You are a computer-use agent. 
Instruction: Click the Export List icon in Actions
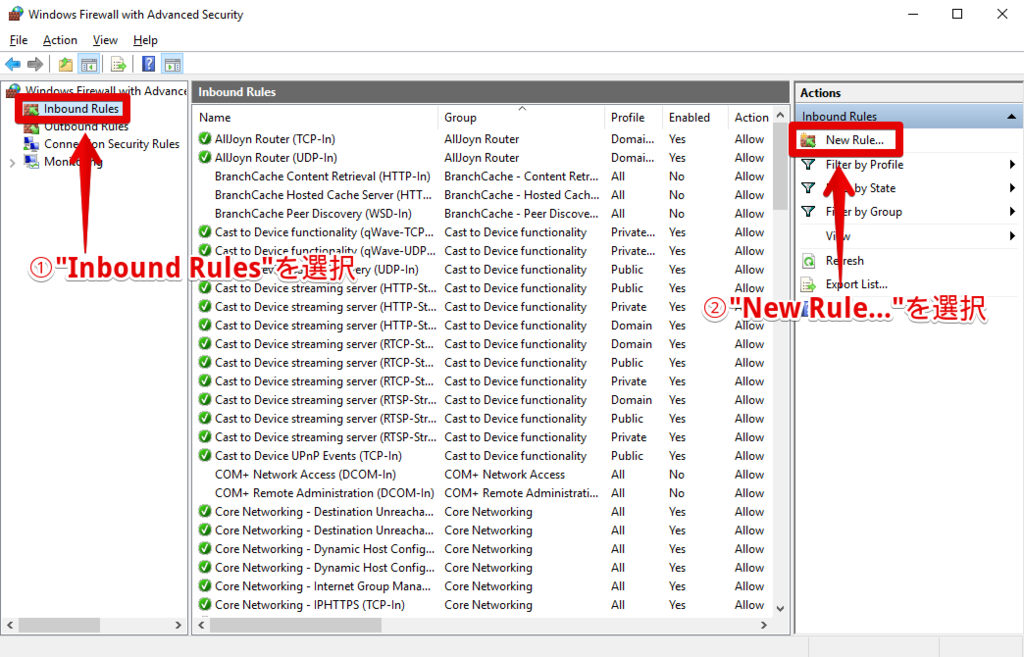pos(808,284)
